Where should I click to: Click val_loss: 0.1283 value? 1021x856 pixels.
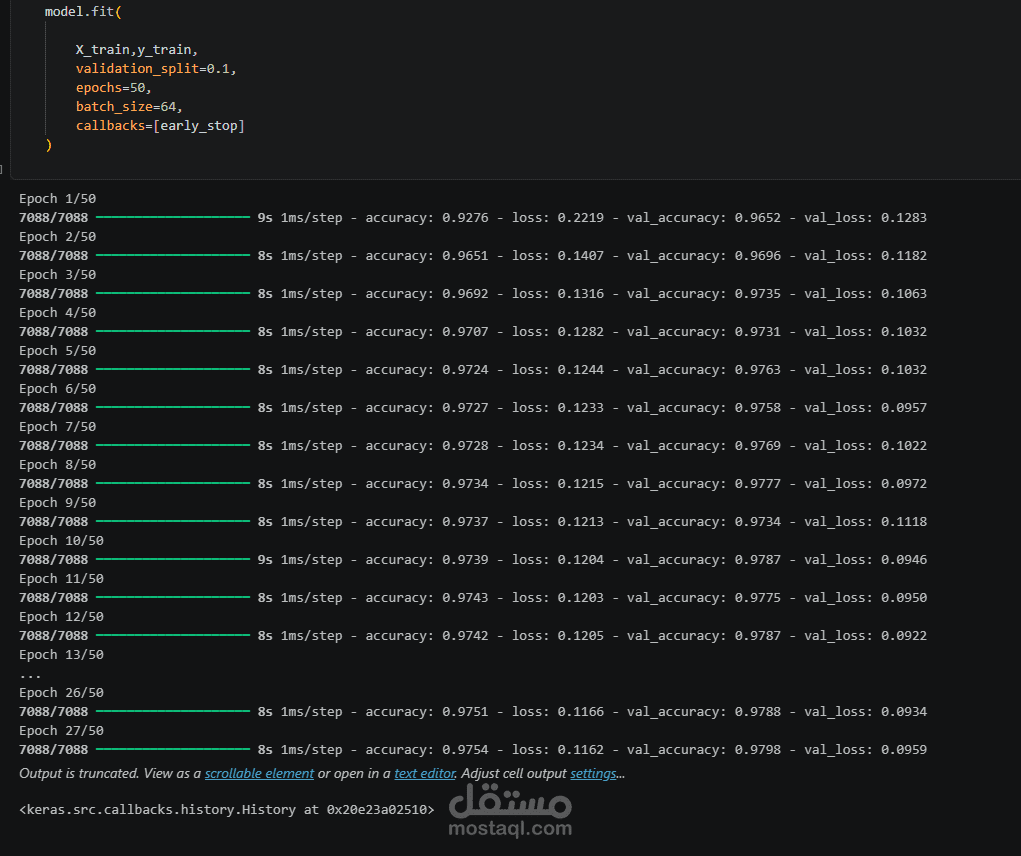(865, 217)
